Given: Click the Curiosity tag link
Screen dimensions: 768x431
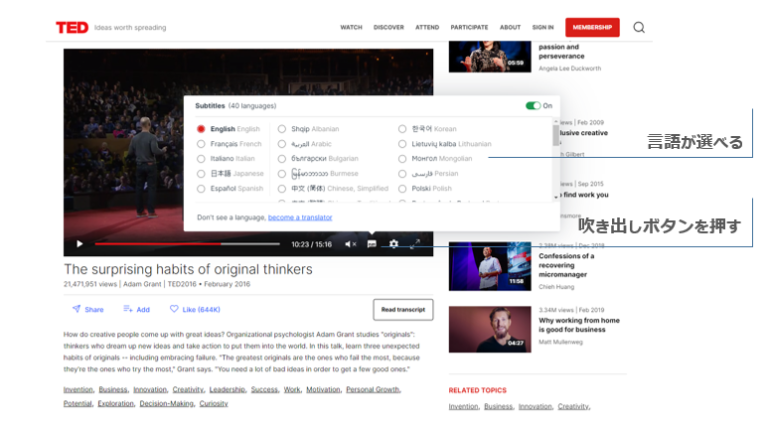Looking at the screenshot, I should [x=214, y=404].
